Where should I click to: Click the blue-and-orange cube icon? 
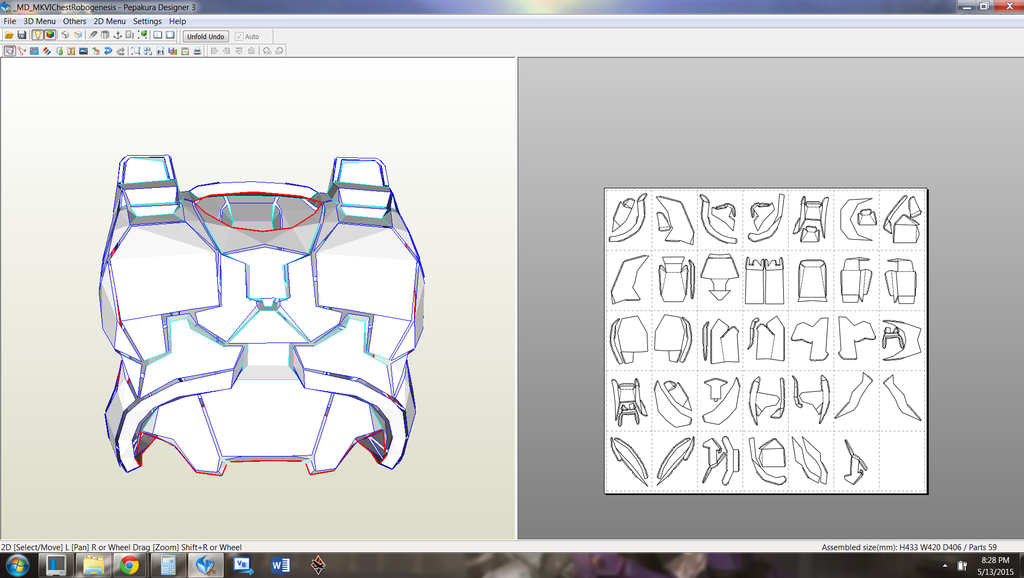click(78, 35)
